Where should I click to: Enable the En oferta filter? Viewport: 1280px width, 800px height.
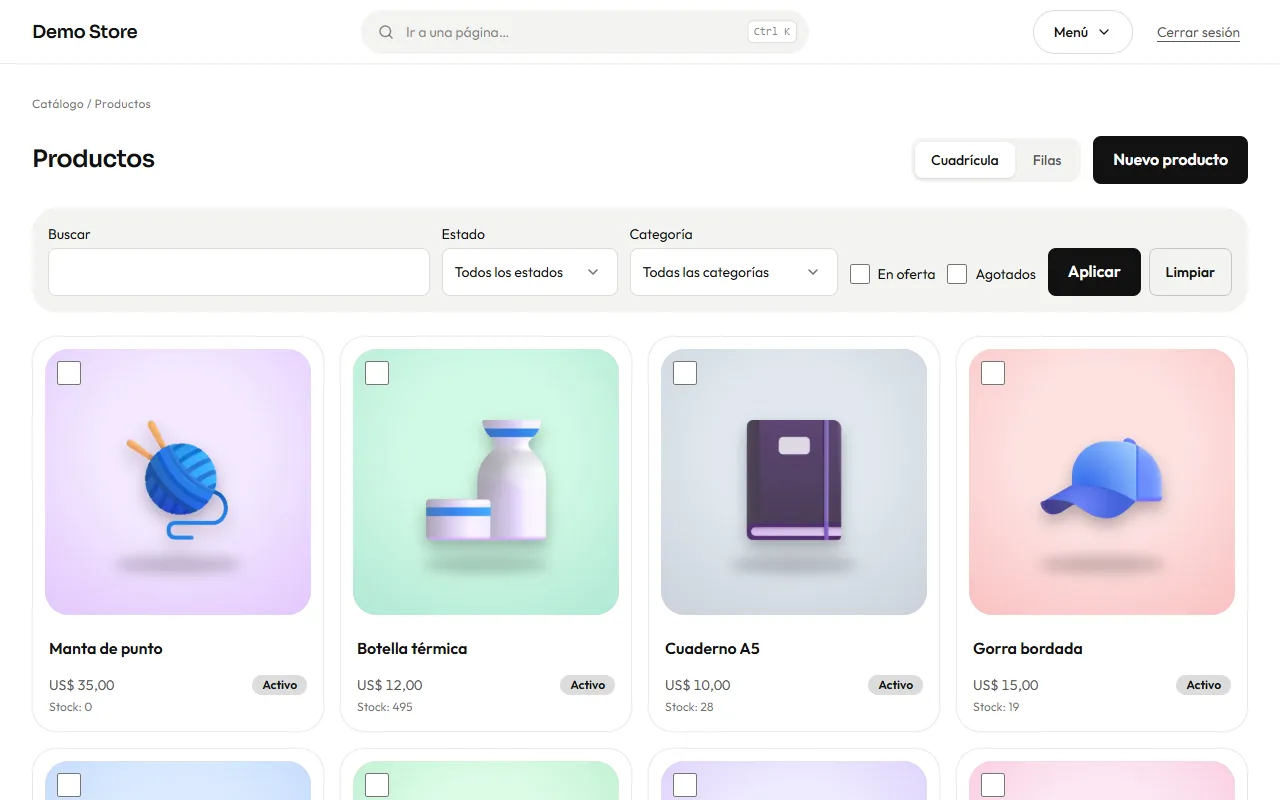point(860,274)
